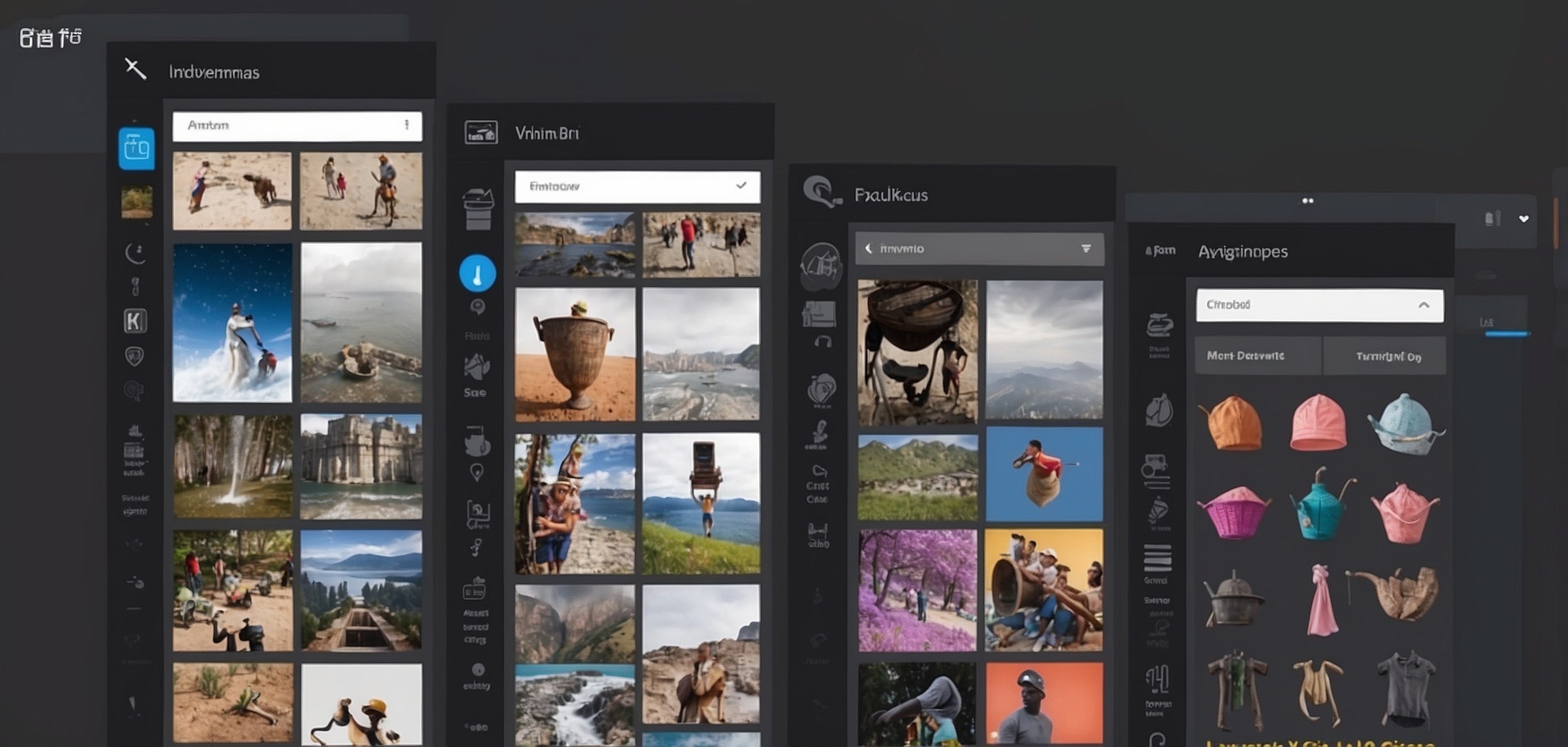Click the shield icon in Induvenmas sidebar
The height and width of the screenshot is (747, 1568).
[134, 356]
